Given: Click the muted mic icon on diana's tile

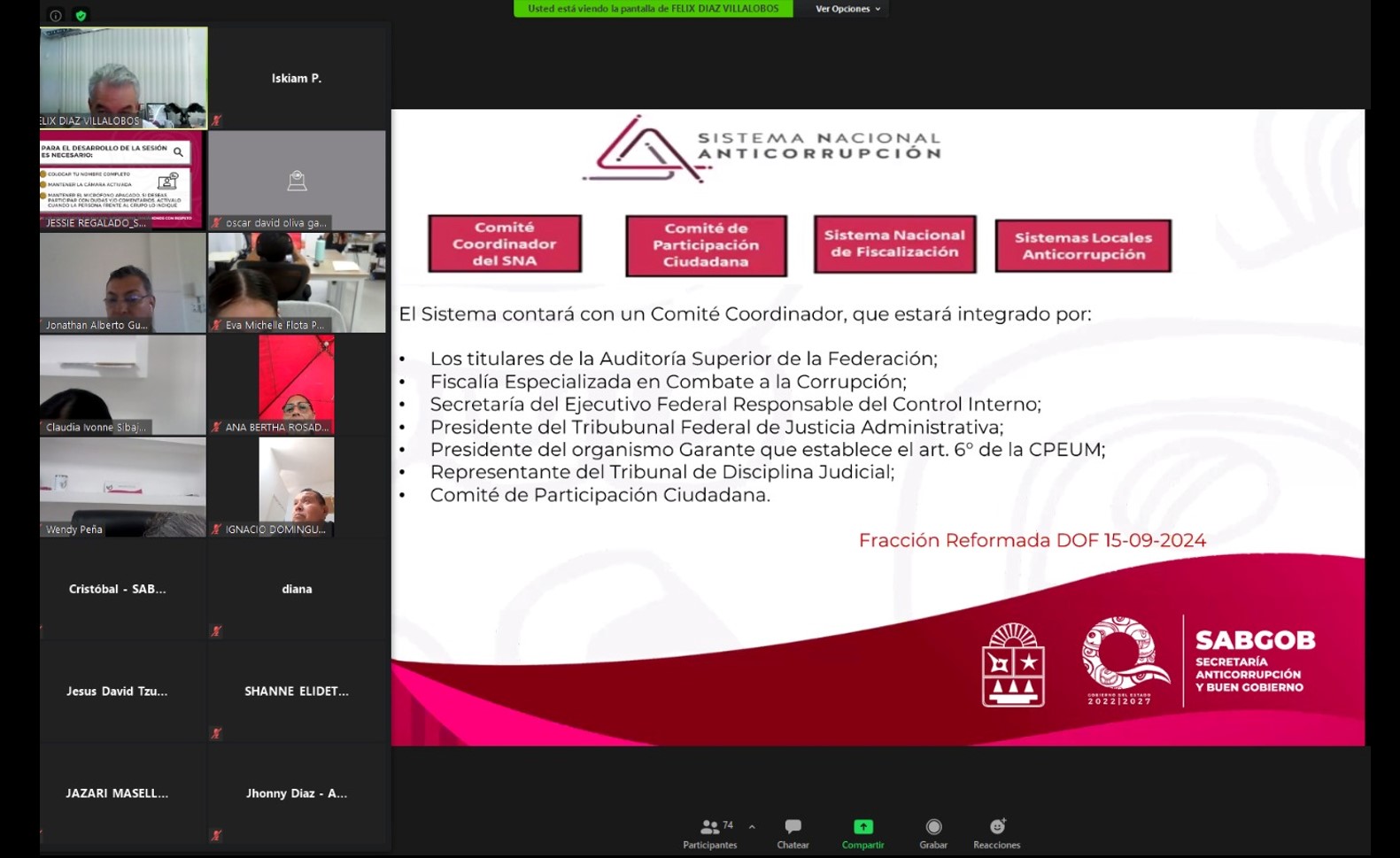Looking at the screenshot, I should coord(216,631).
